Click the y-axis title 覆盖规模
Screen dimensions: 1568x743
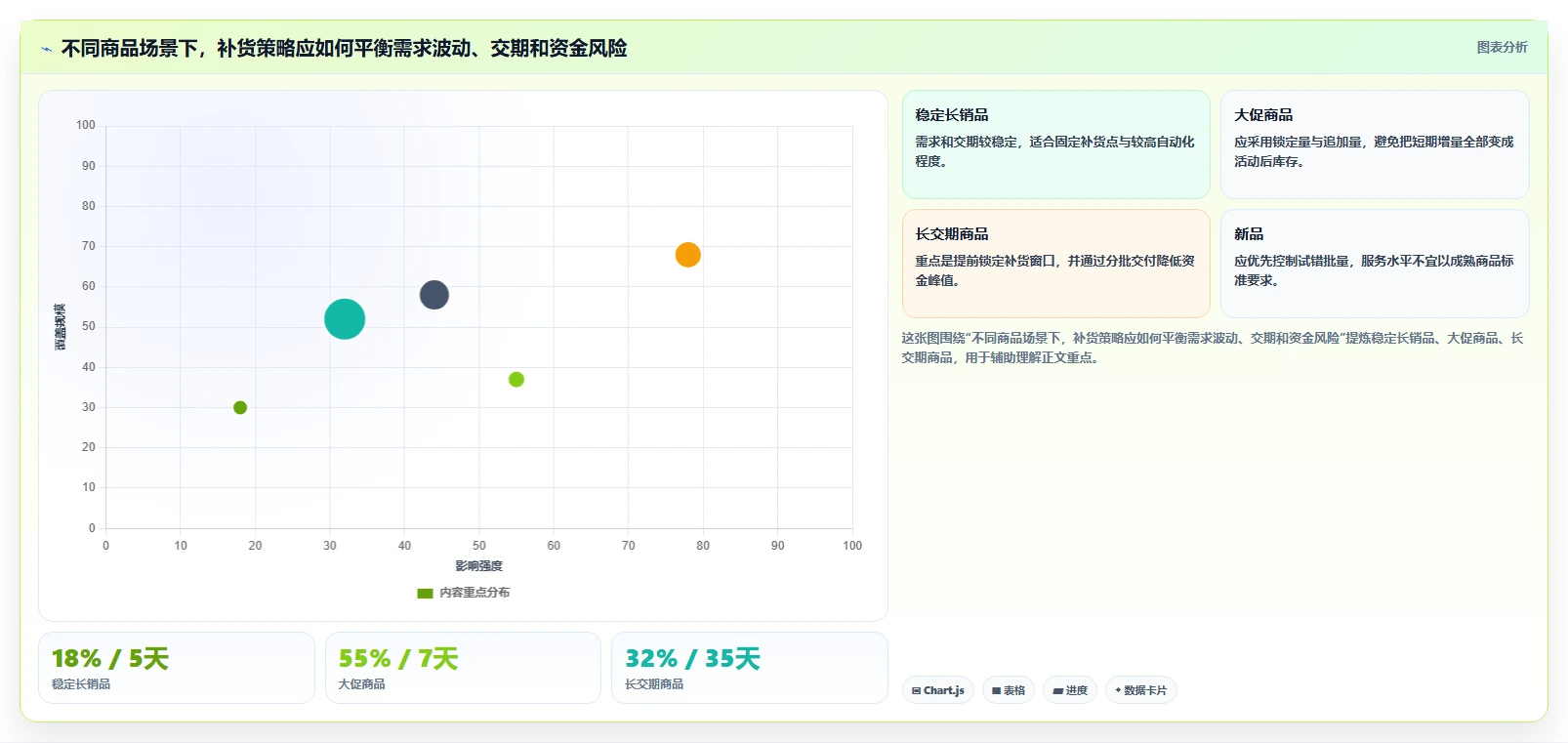coord(61,327)
